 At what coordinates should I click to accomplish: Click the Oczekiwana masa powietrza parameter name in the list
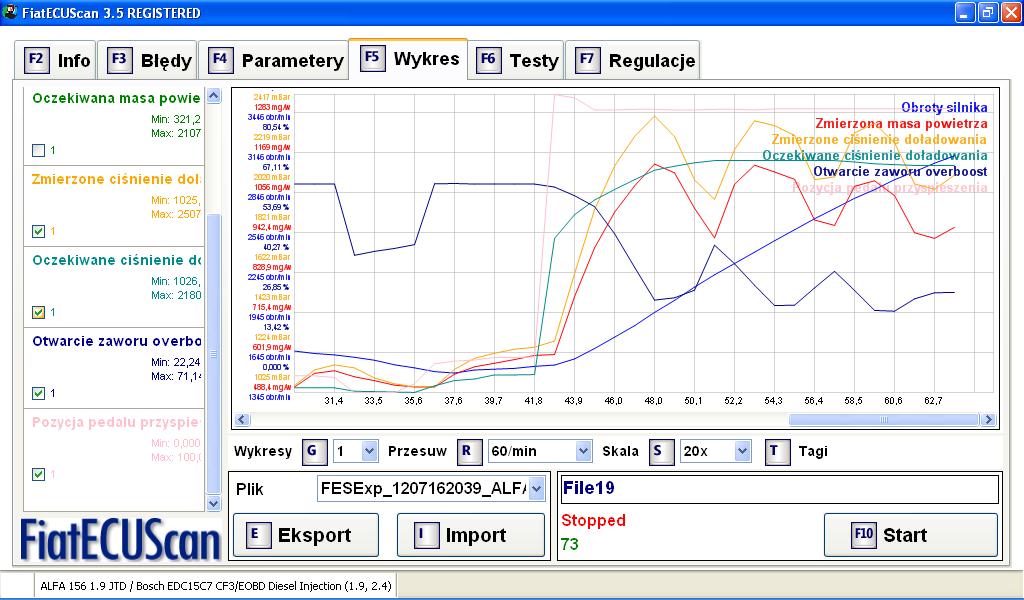pyautogui.click(x=116, y=98)
